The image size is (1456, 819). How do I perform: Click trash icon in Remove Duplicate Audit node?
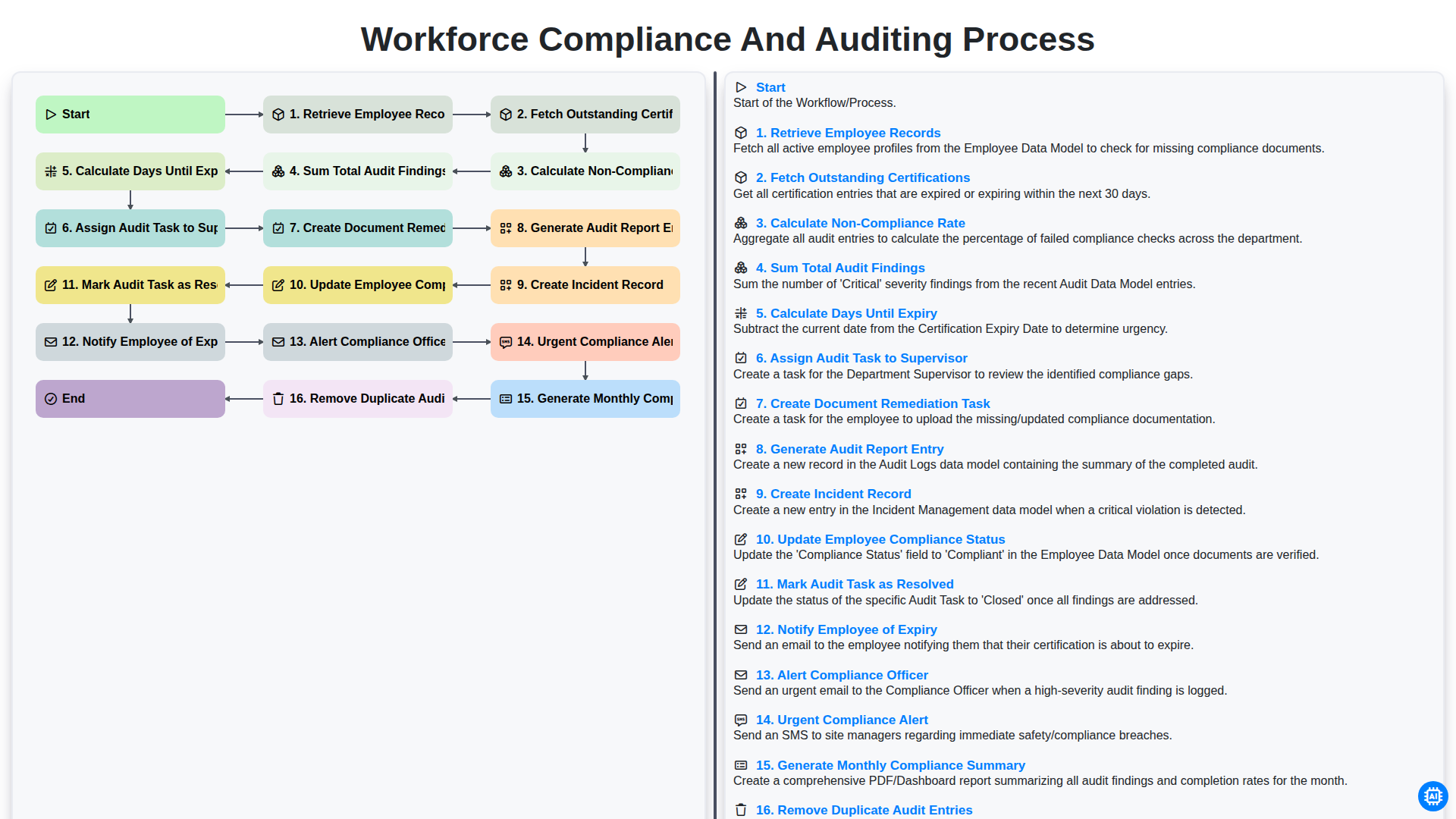click(x=278, y=399)
